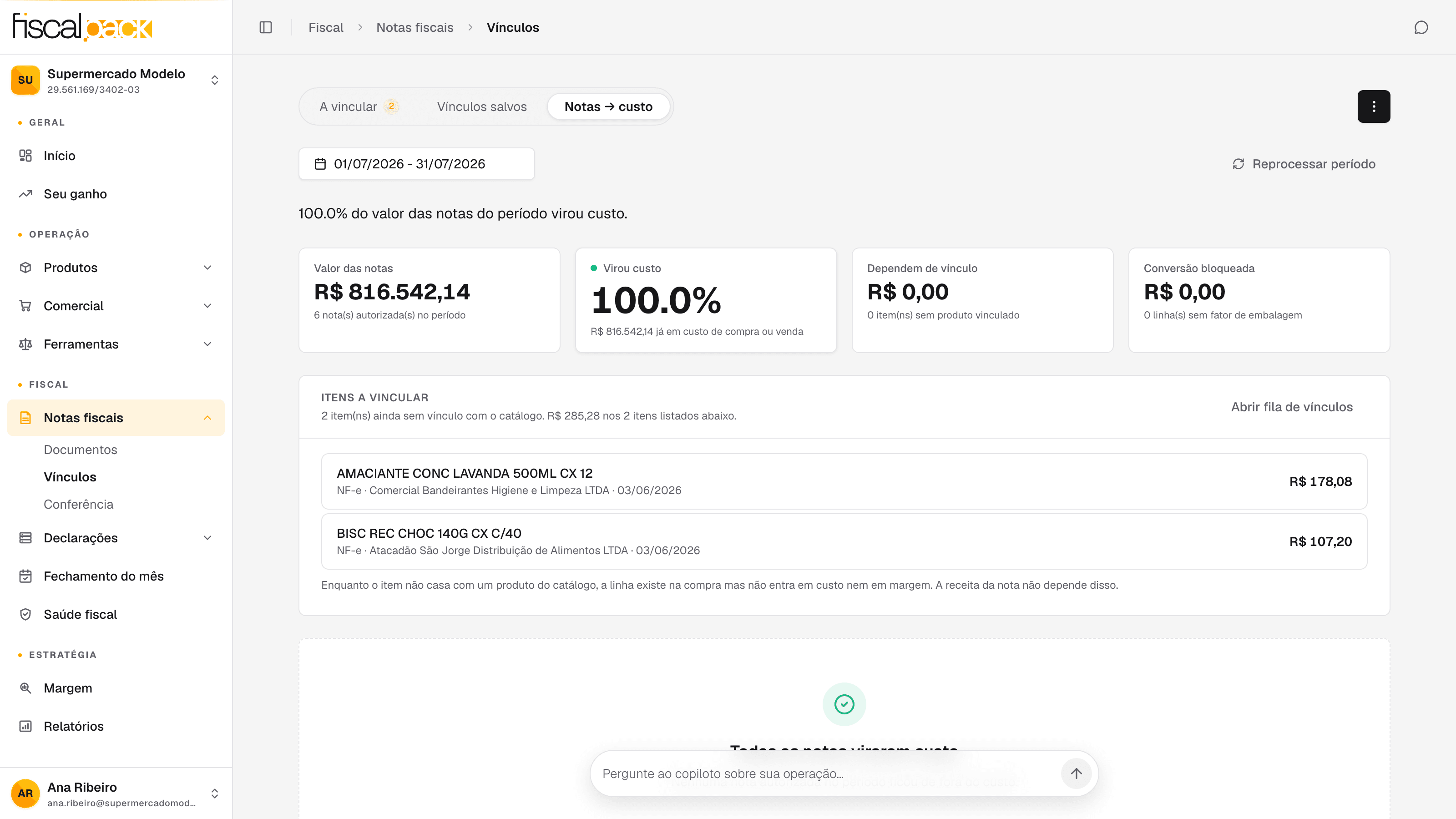The width and height of the screenshot is (1456, 819).
Task: Click Abrir fila de vínculos link
Action: tap(1292, 407)
